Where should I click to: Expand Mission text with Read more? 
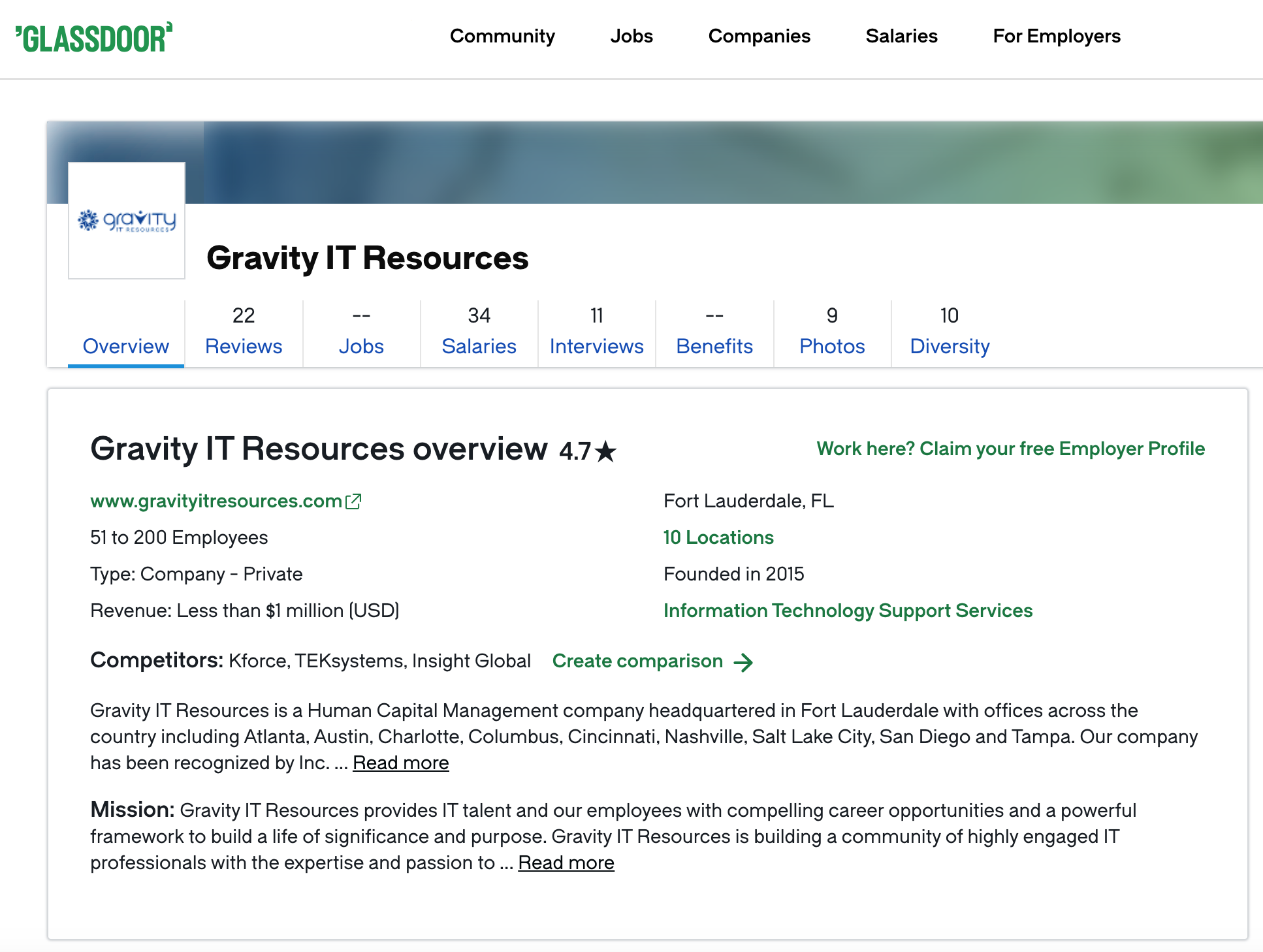click(x=566, y=863)
